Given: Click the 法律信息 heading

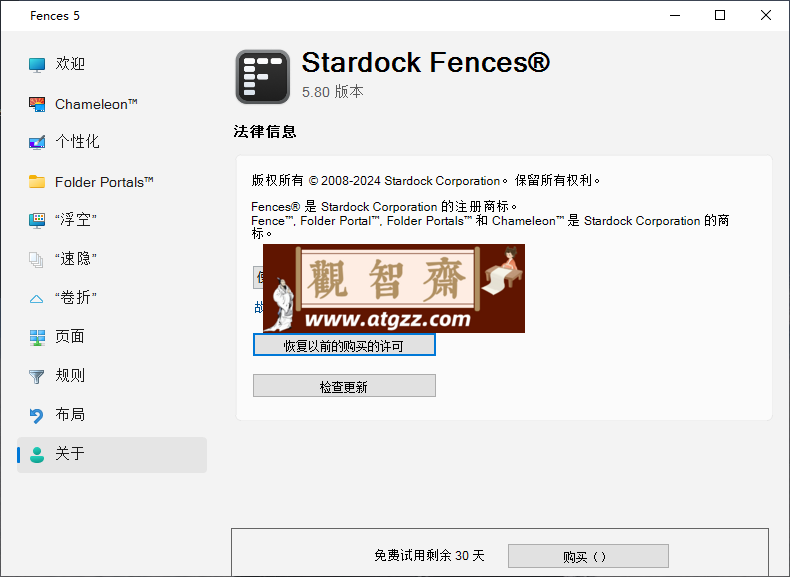Looking at the screenshot, I should 265,132.
